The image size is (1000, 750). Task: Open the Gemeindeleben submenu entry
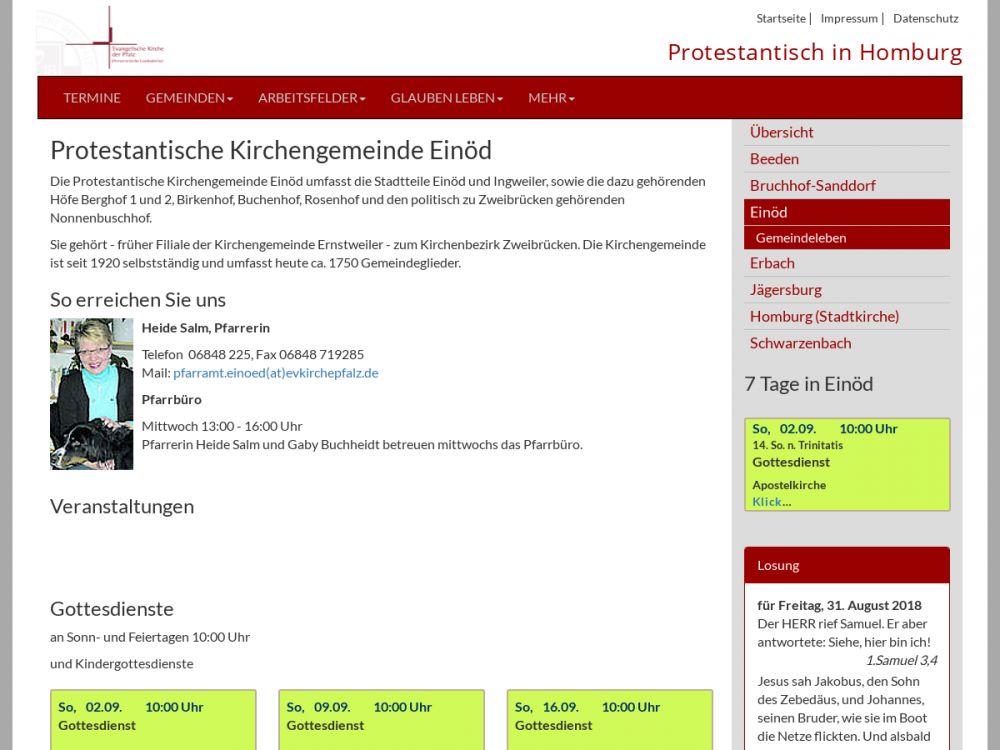click(x=801, y=238)
